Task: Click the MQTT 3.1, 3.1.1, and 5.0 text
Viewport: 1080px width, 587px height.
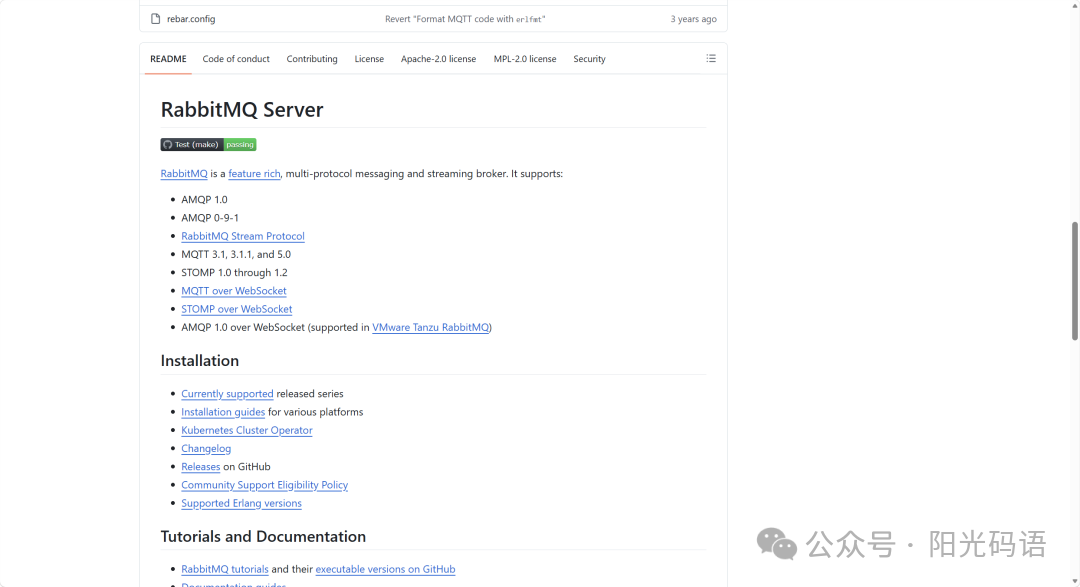Action: (236, 254)
